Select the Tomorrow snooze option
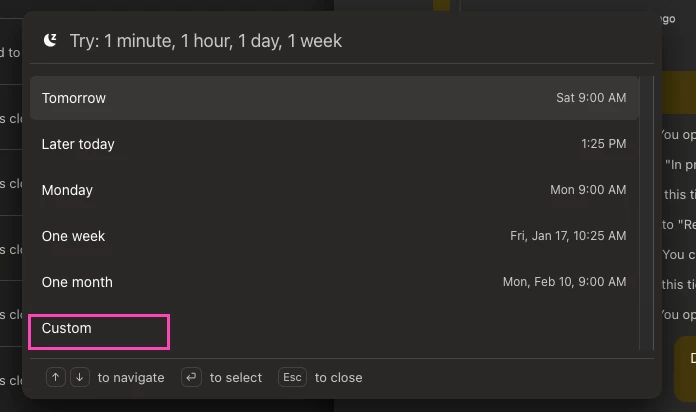This screenshot has width=696, height=412. 334,98
